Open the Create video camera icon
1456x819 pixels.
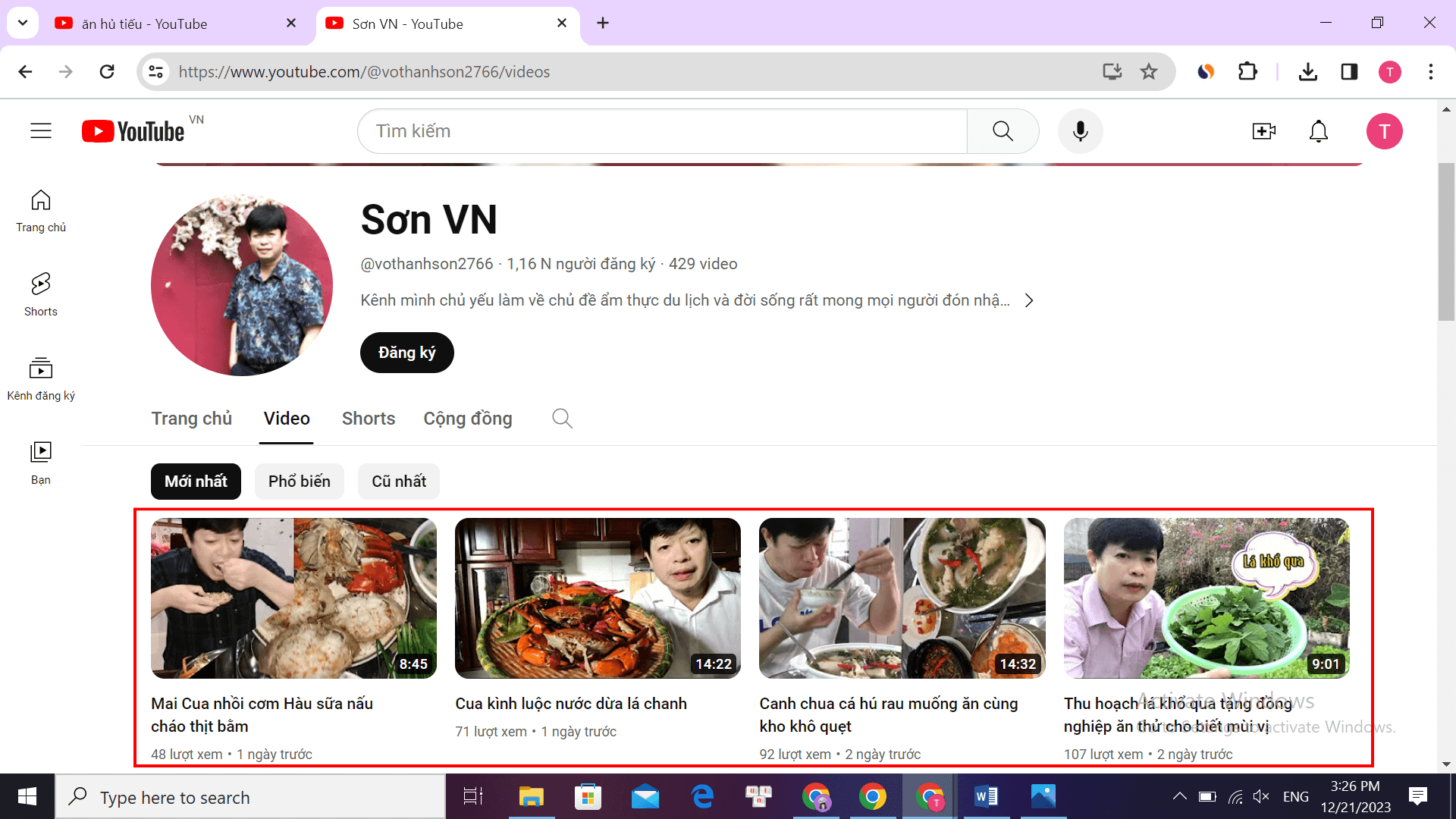point(1263,131)
